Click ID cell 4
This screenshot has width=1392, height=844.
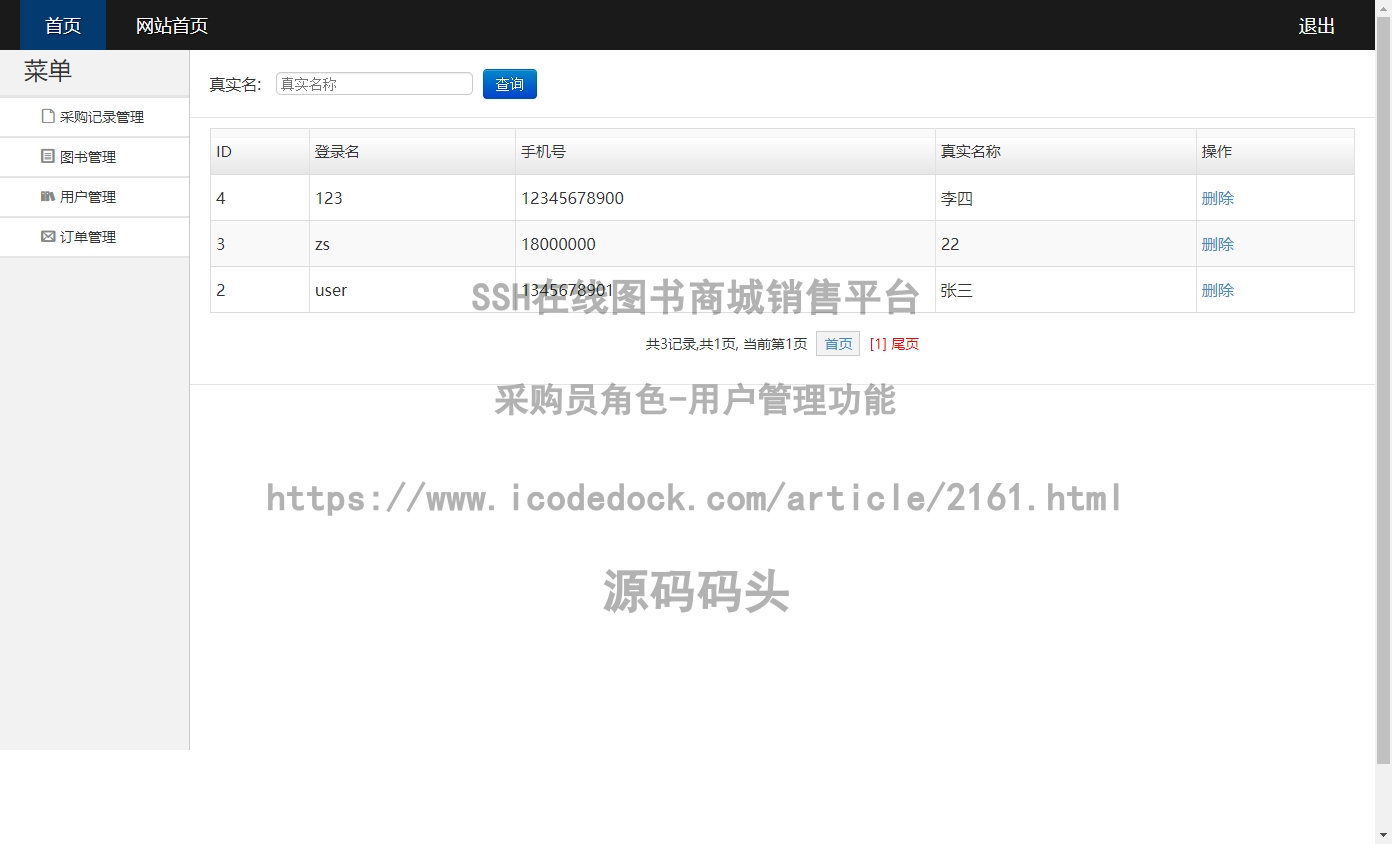pos(260,198)
